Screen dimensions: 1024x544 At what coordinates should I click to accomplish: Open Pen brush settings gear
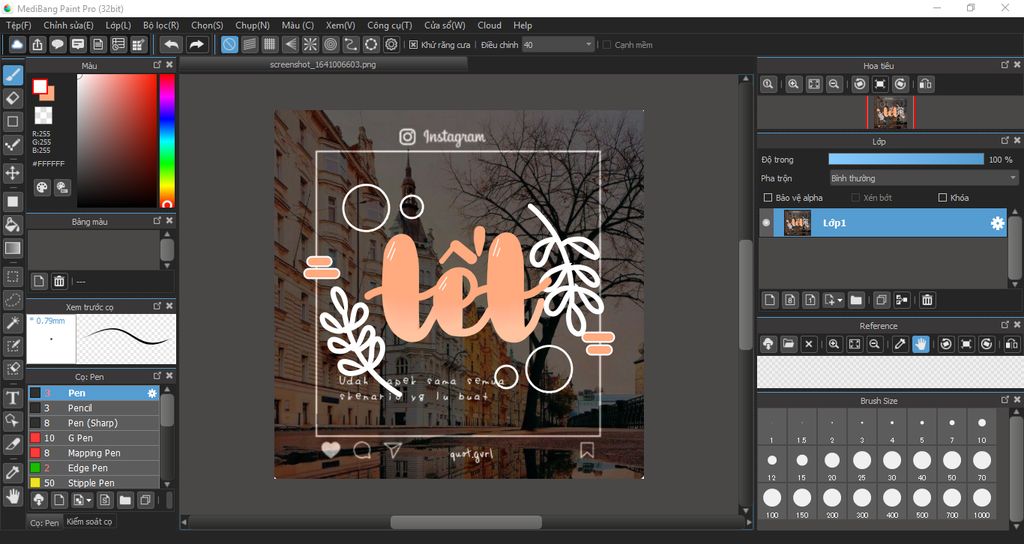click(152, 393)
